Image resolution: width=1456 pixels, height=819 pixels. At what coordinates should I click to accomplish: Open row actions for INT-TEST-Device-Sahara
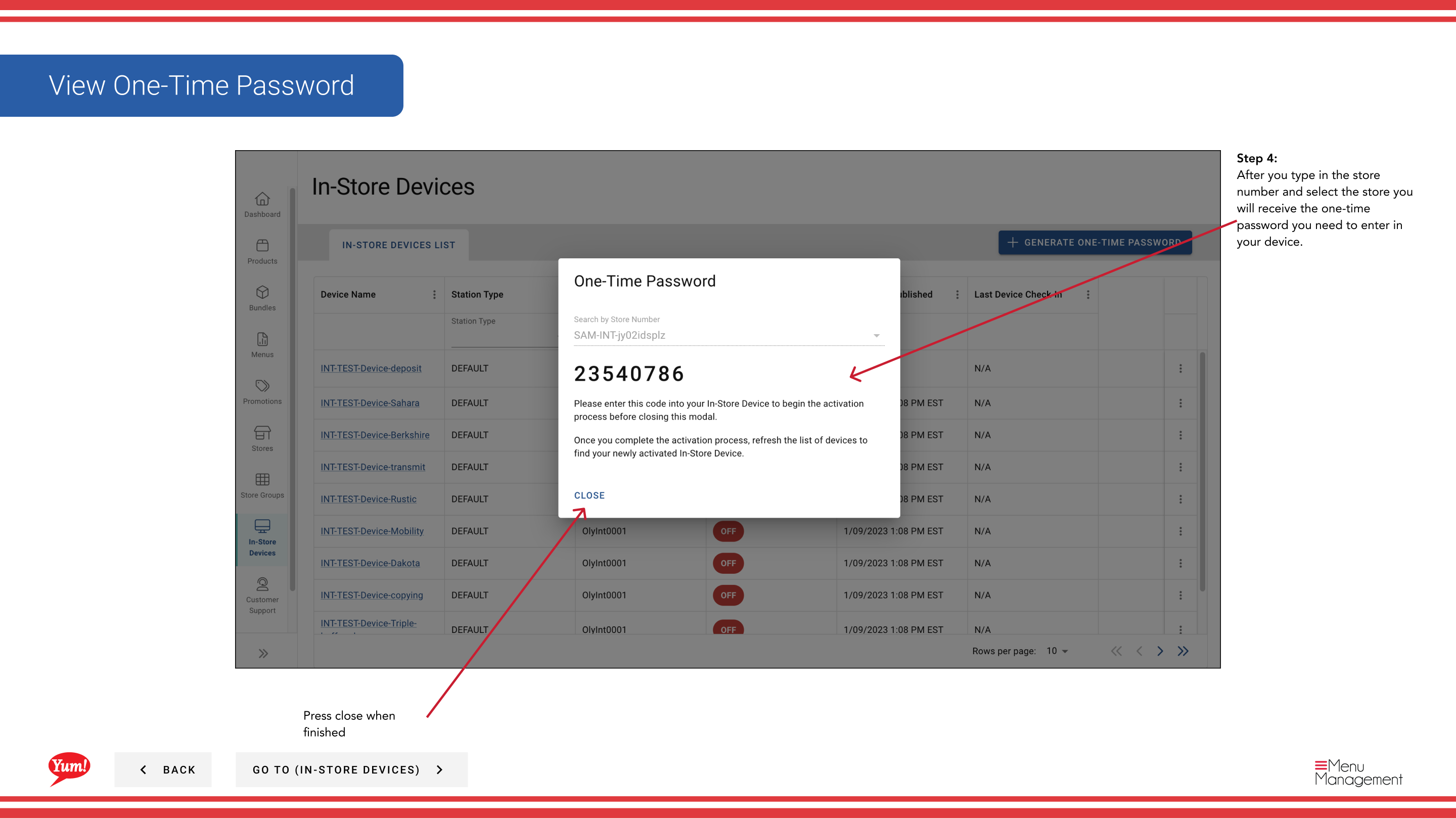point(1181,403)
